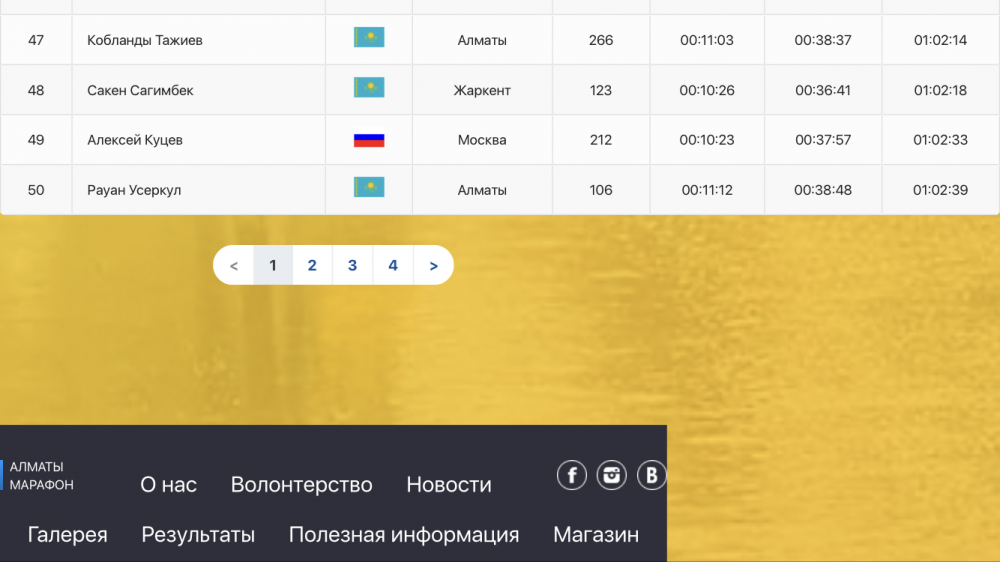
Task: Open the Instagram social icon
Action: [x=612, y=475]
